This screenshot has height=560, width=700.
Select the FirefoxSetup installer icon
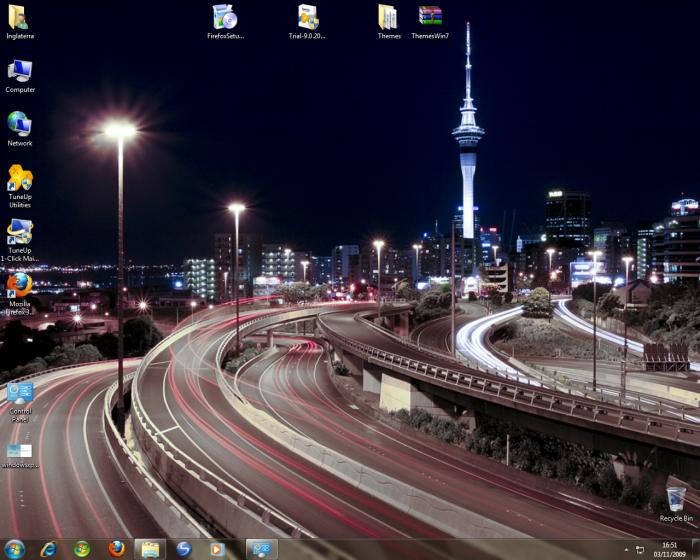click(225, 18)
